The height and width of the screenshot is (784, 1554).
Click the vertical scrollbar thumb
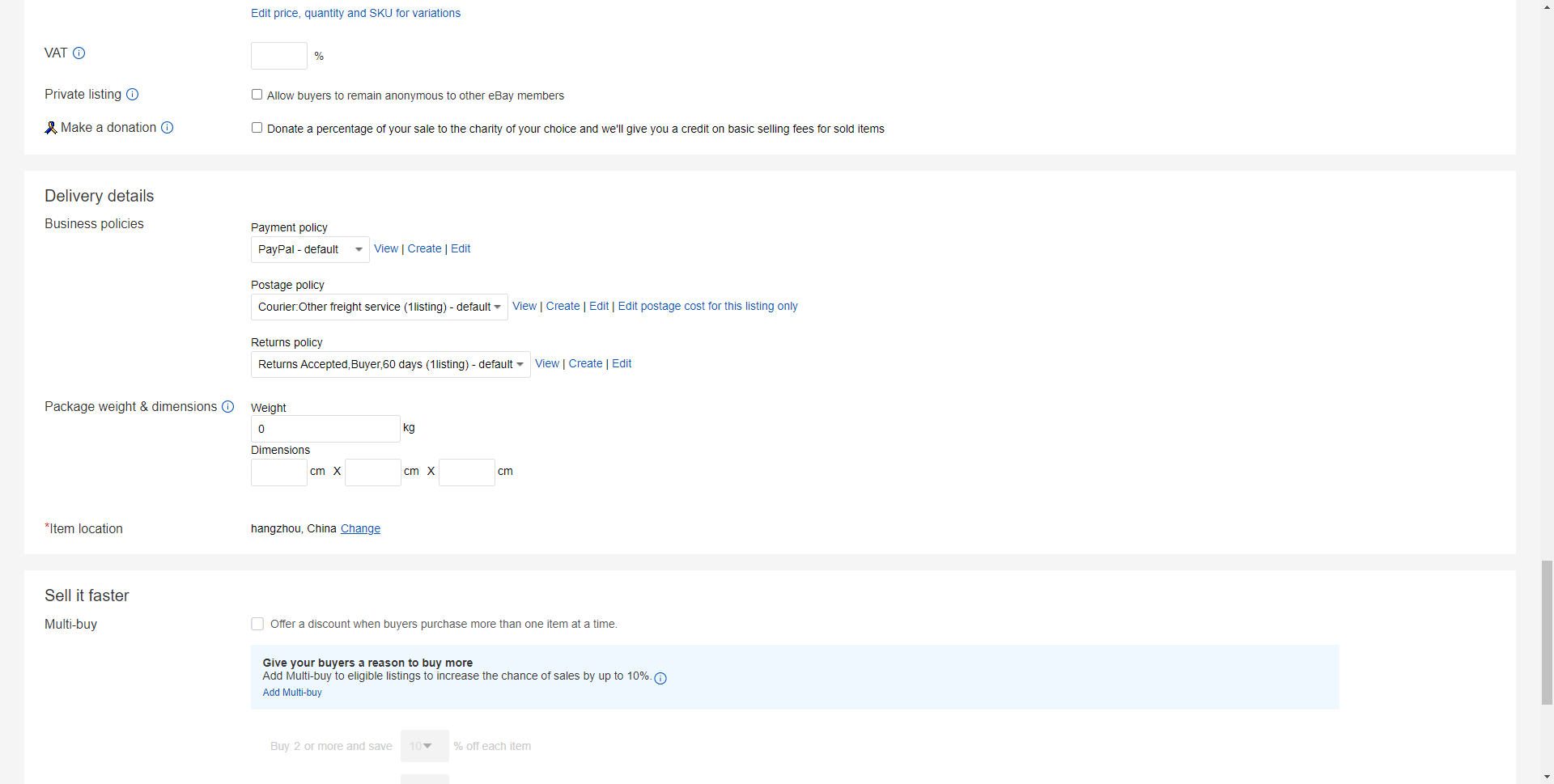pos(1547,631)
